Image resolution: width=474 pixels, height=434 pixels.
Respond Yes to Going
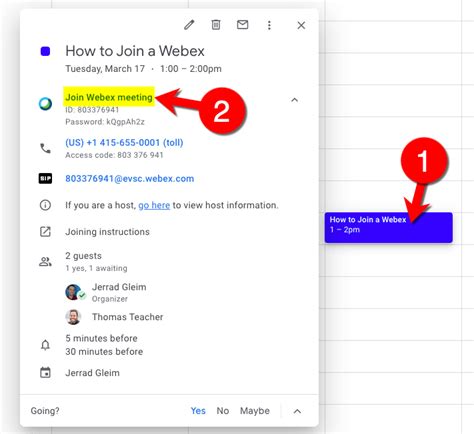[198, 411]
